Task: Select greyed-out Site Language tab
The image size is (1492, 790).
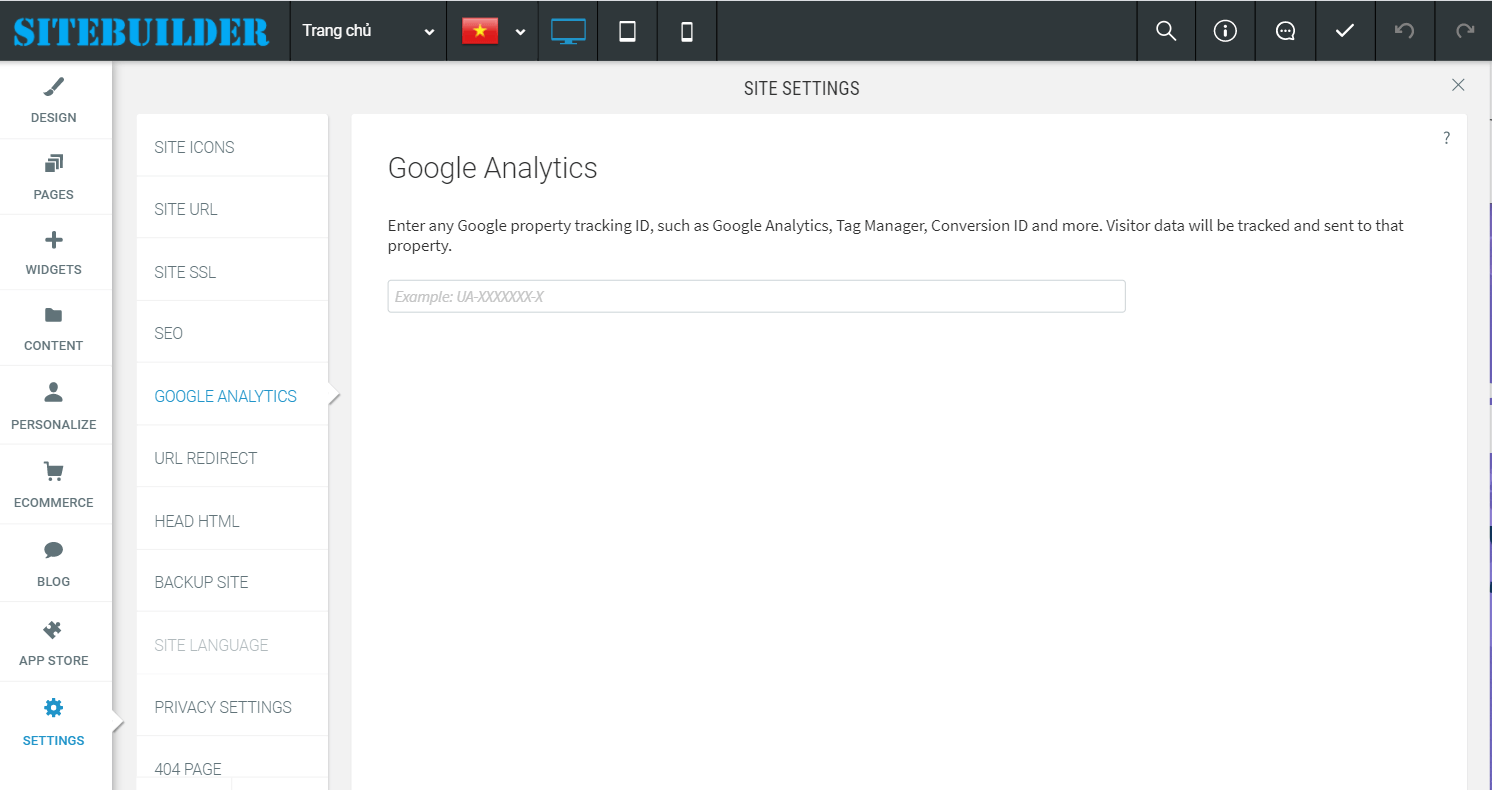Action: [x=232, y=645]
